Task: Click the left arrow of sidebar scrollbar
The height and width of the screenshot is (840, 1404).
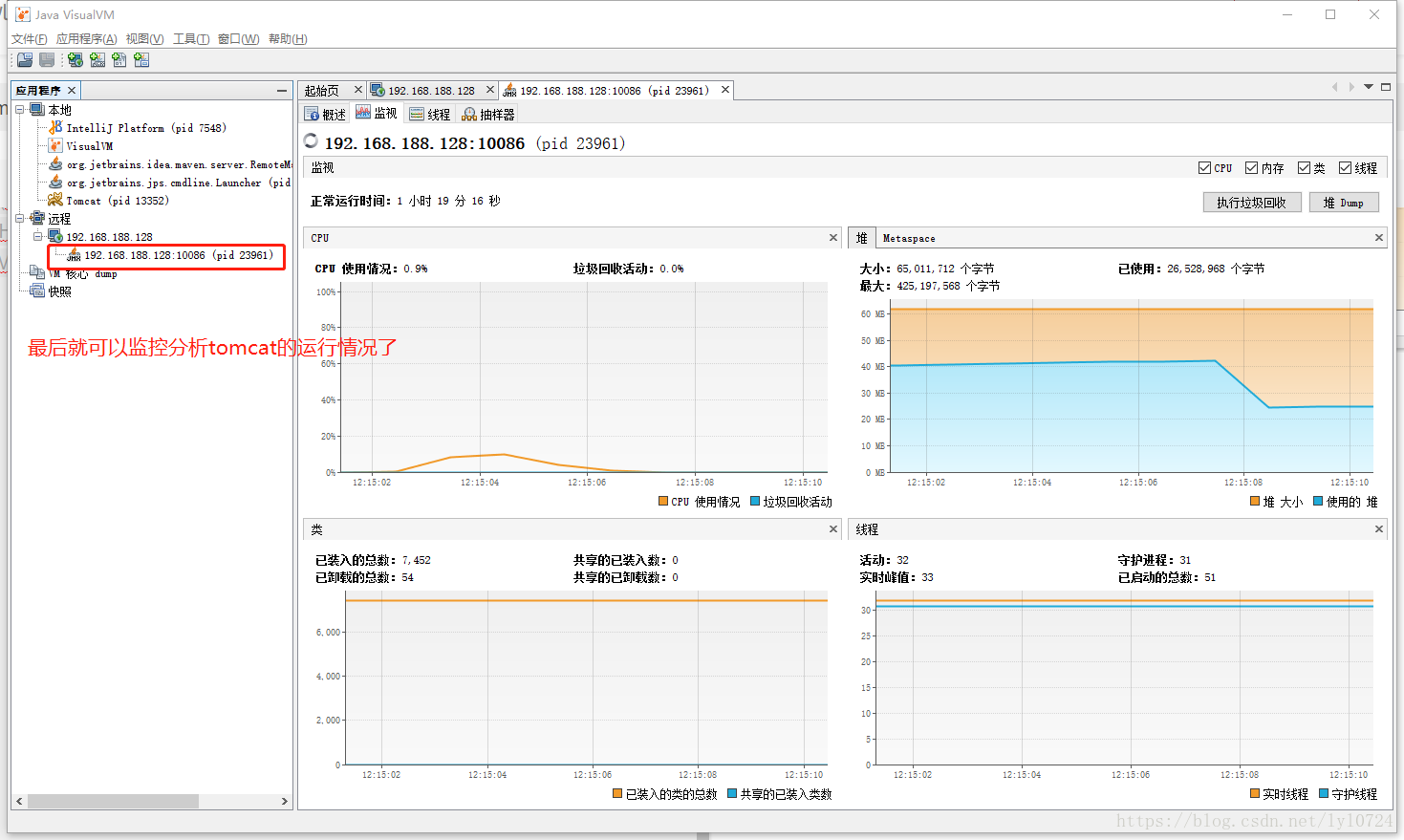Action: pyautogui.click(x=19, y=802)
